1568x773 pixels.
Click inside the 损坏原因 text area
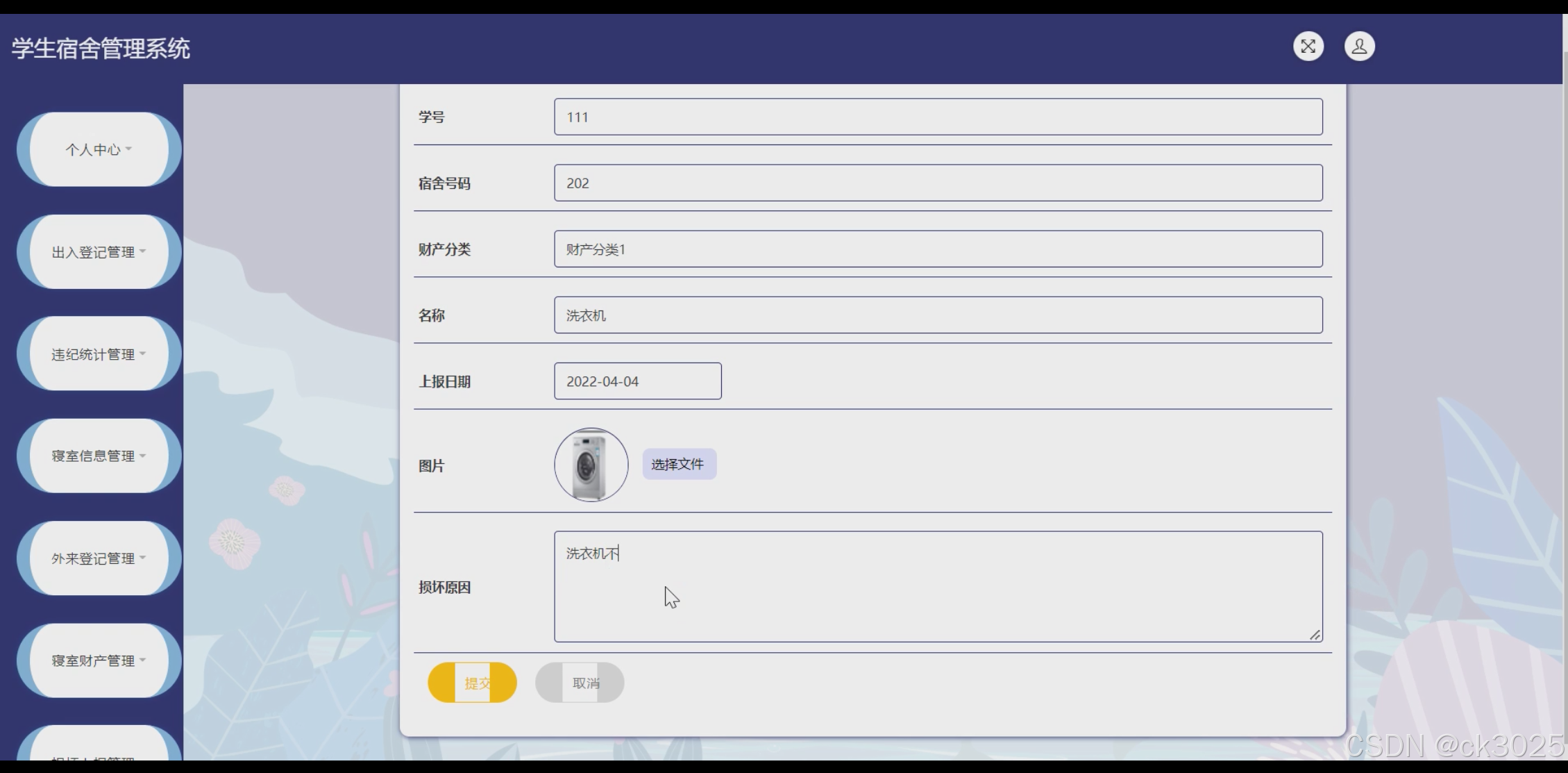pos(938,587)
